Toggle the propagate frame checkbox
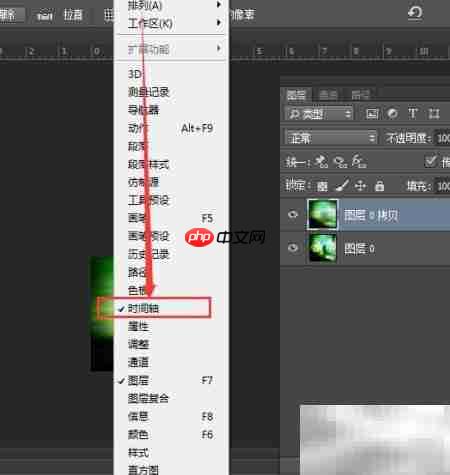This screenshot has width=450, height=475. (x=430, y=161)
